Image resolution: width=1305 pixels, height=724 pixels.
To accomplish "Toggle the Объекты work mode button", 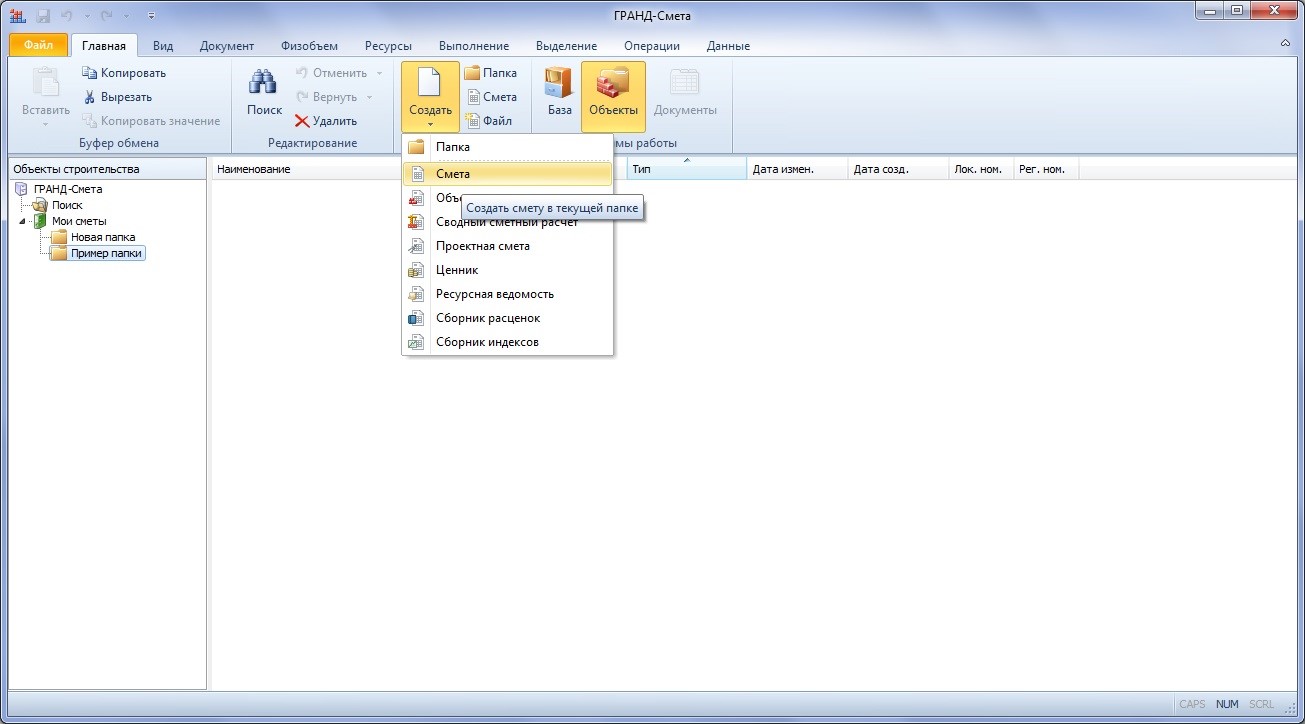I will [x=613, y=97].
